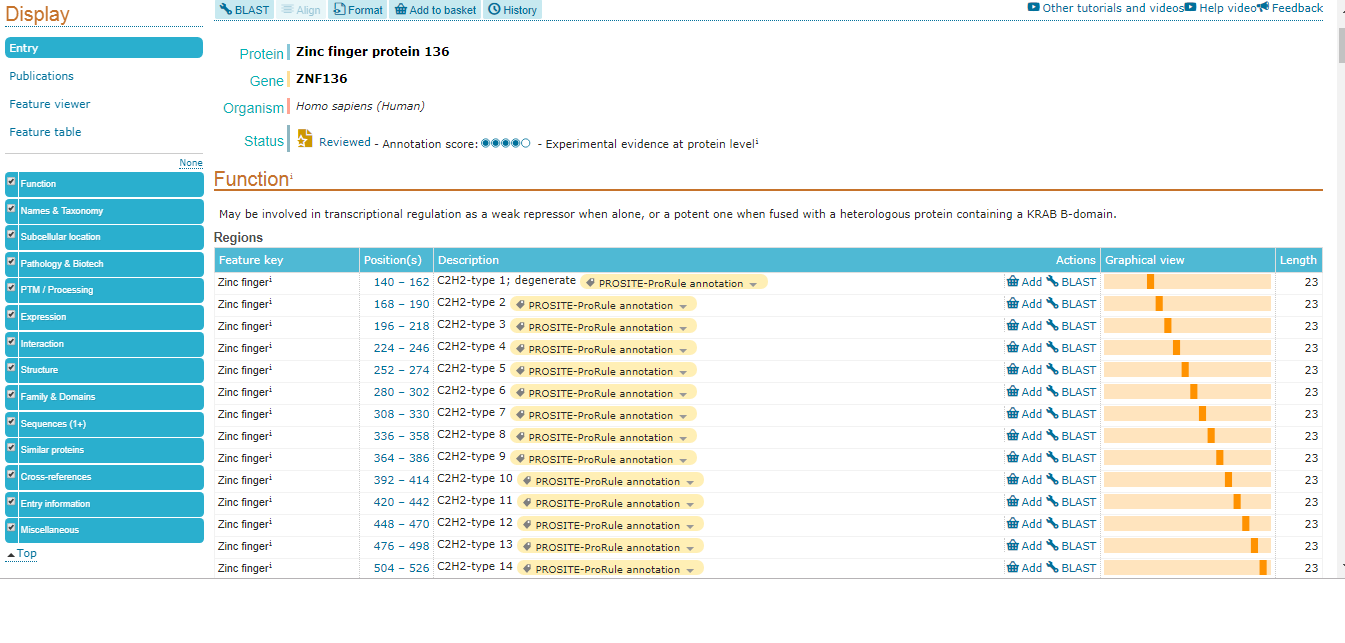
Task: Click the None link above section list
Action: [x=190, y=163]
